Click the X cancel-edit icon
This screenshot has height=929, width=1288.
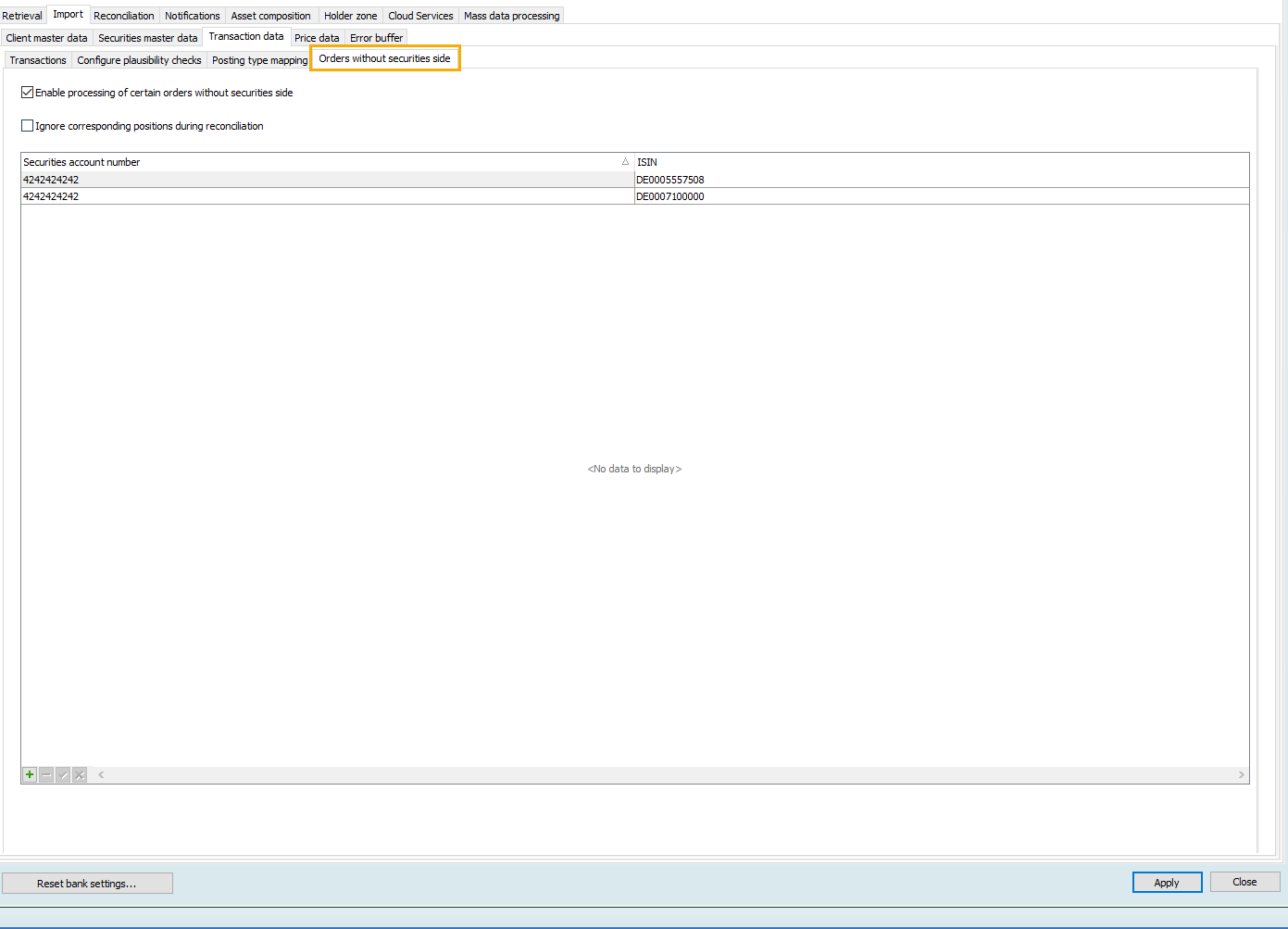click(80, 774)
